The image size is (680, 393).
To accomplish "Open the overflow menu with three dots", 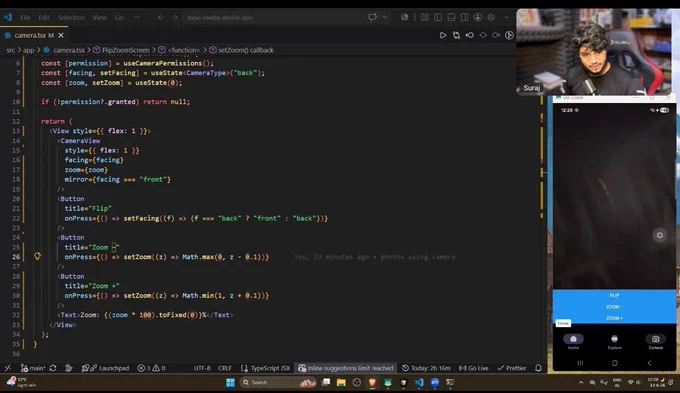I will 137,17.
